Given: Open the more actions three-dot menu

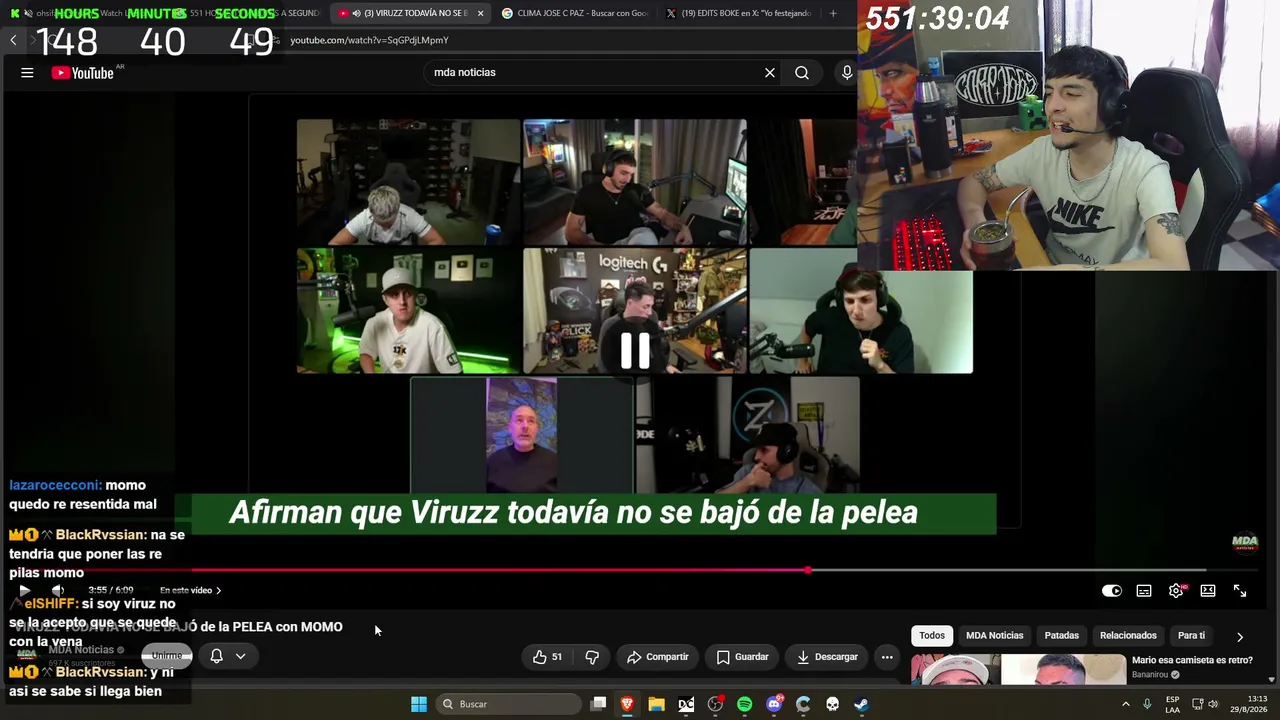Looking at the screenshot, I should pos(887,657).
